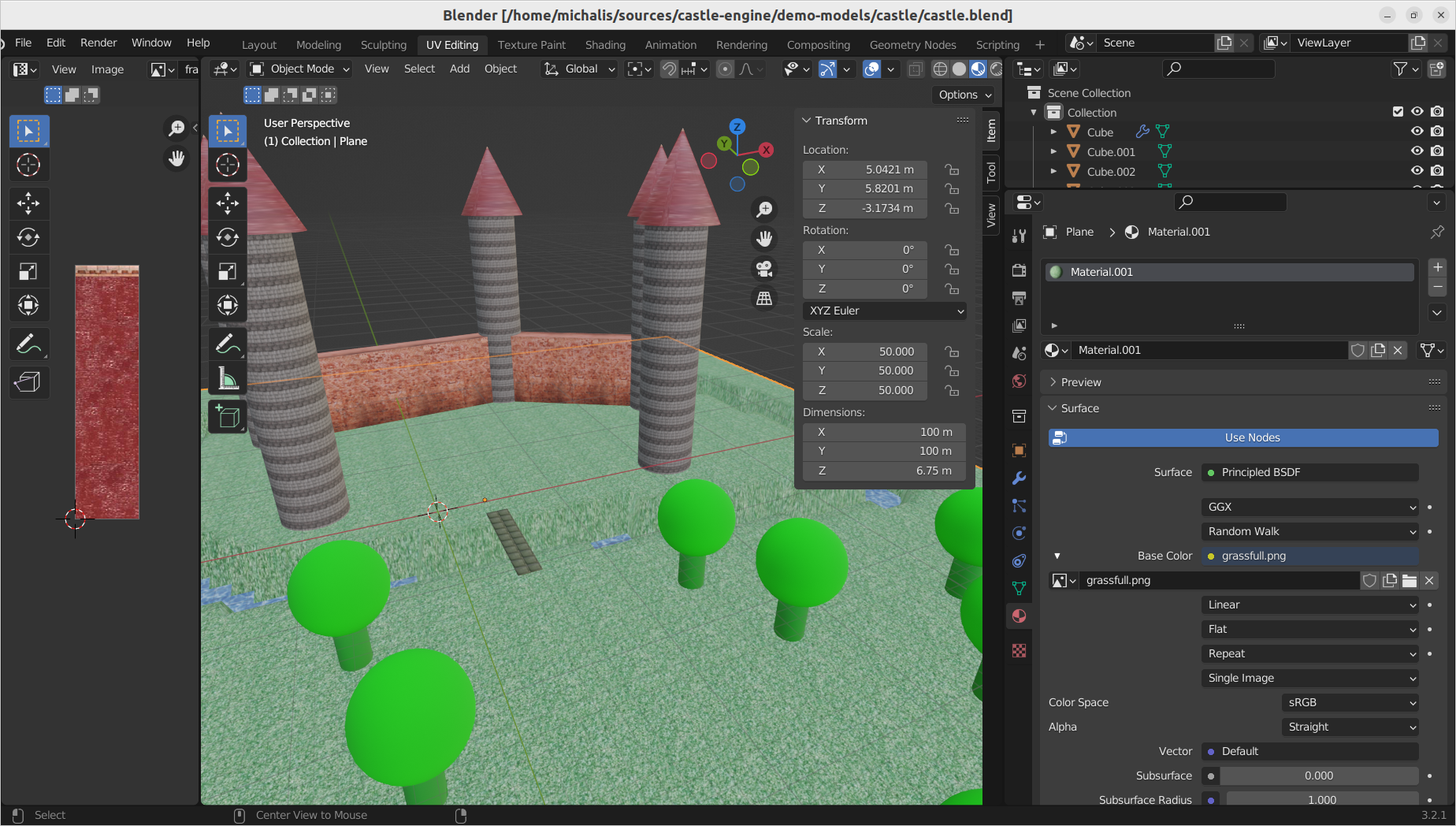Open the Render menu
Screen dimensions: 1456x826
[x=98, y=43]
